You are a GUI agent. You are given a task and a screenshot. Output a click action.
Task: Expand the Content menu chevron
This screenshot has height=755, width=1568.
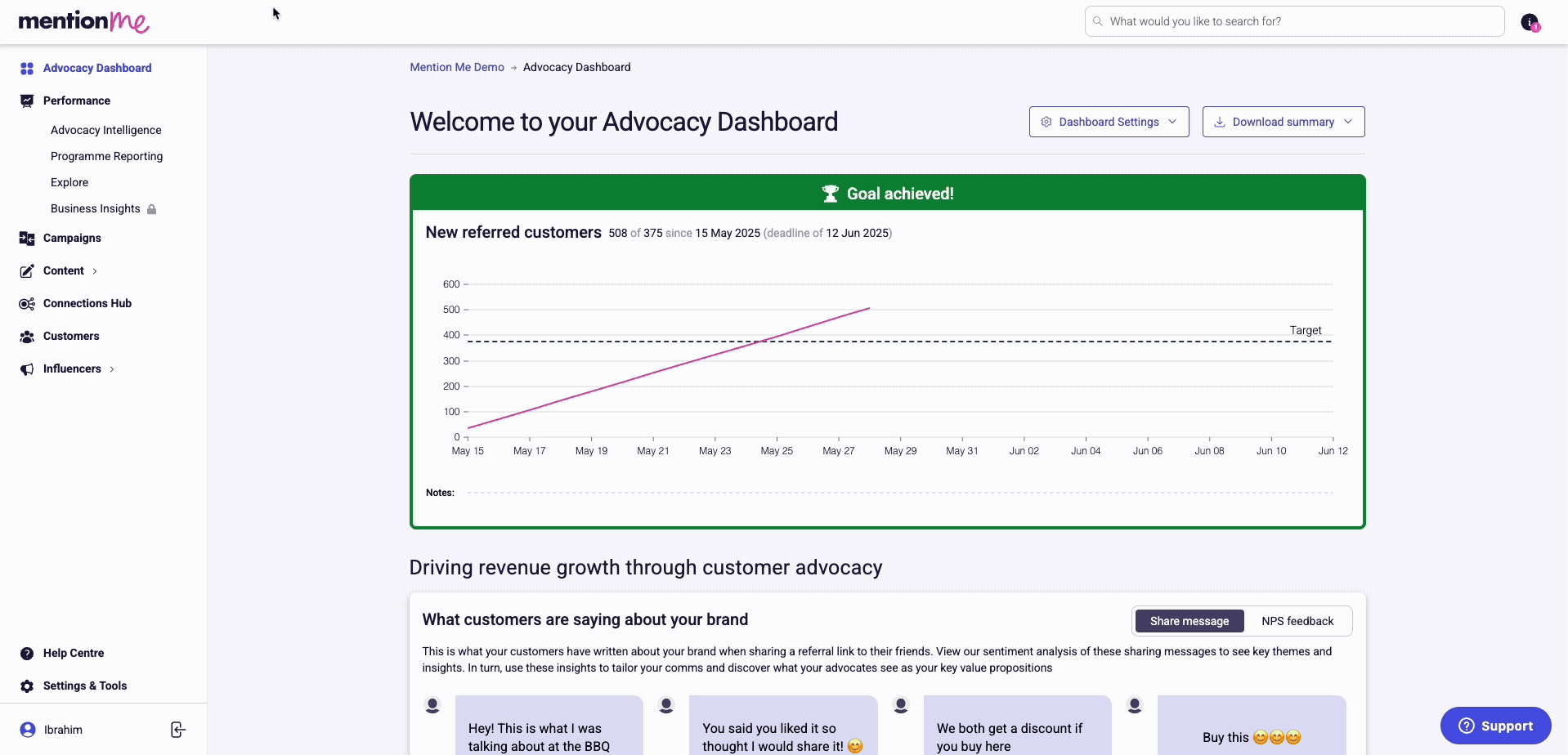pyautogui.click(x=95, y=271)
